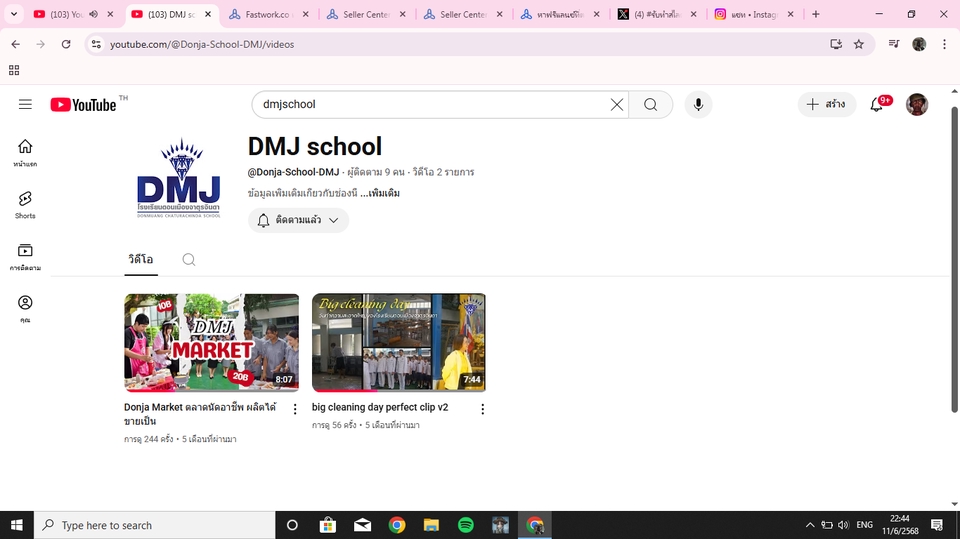Click the Create button

(x=826, y=104)
